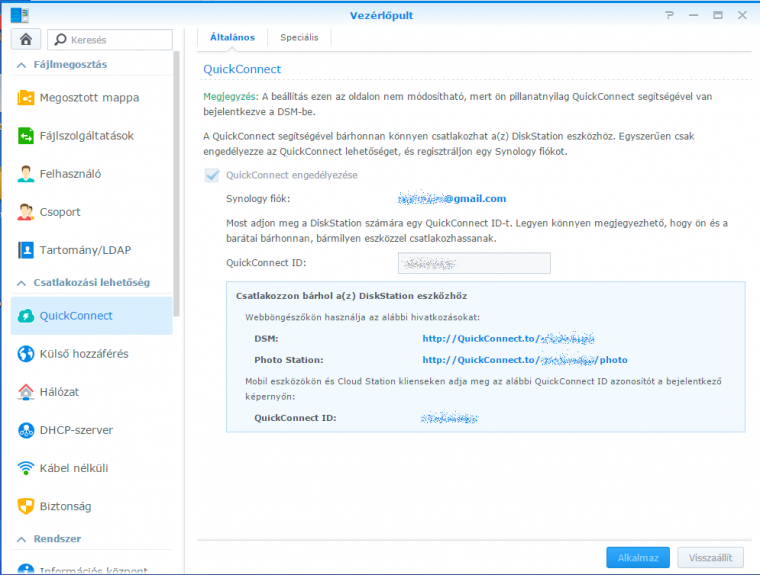Image resolution: width=760 pixels, height=575 pixels.
Task: Click the Vezérlőpult window title
Action: click(381, 15)
